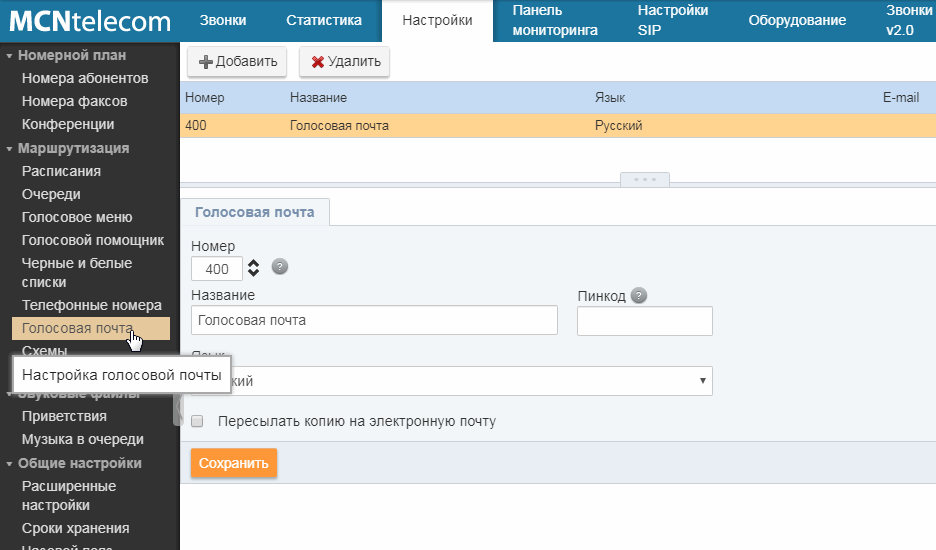The height and width of the screenshot is (550, 936).
Task: Open the Панель мониторинга tab
Action: click(x=554, y=20)
